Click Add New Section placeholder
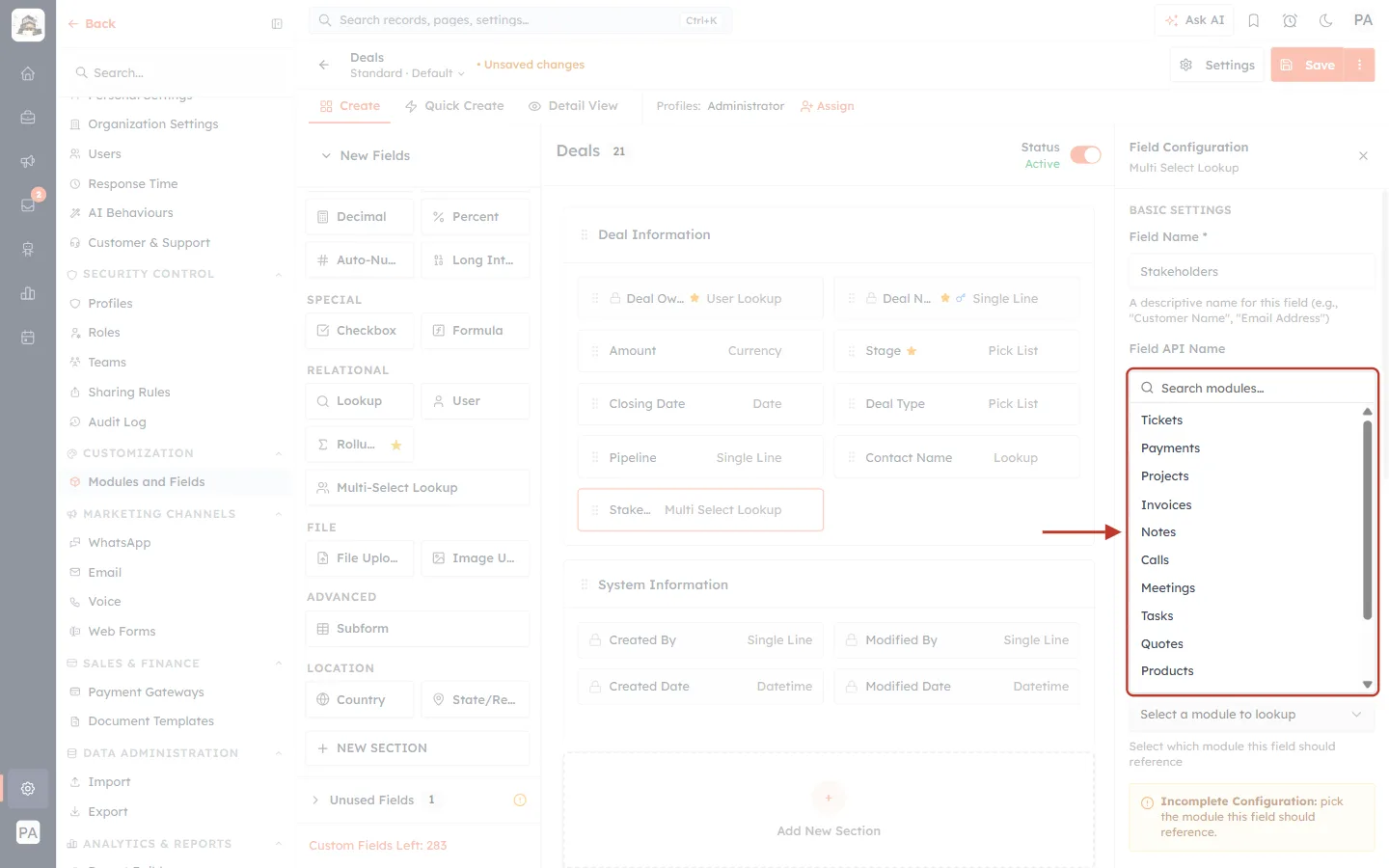 [829, 811]
